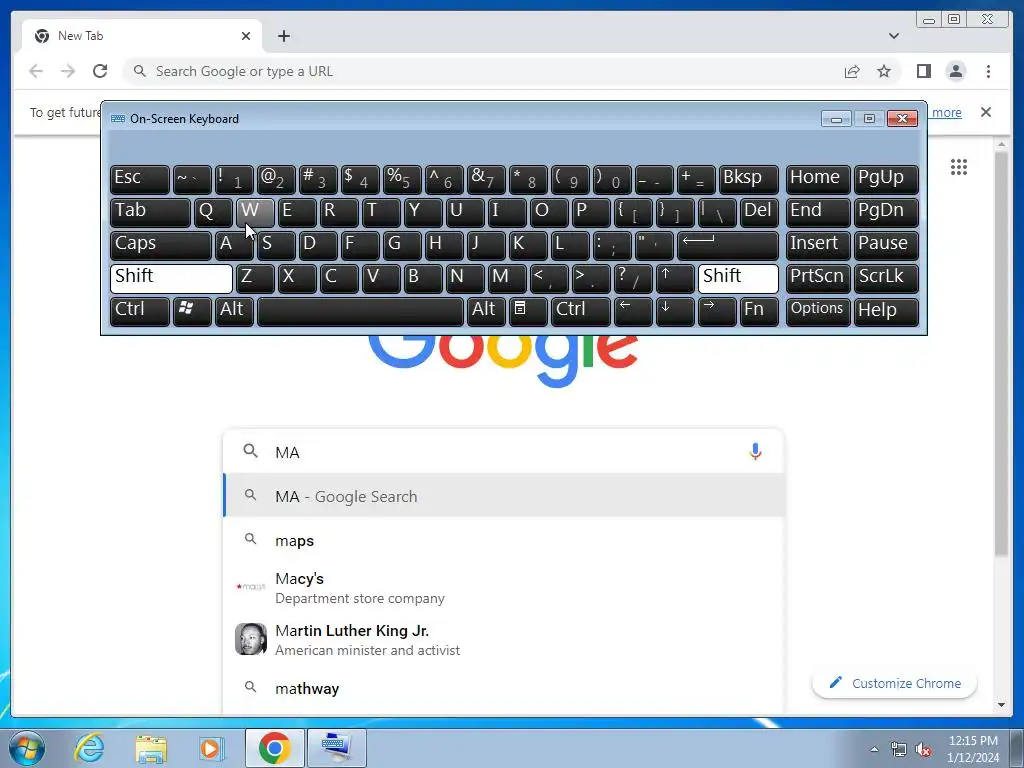Focus the Chrome address bar
The height and width of the screenshot is (768, 1024).
(483, 71)
